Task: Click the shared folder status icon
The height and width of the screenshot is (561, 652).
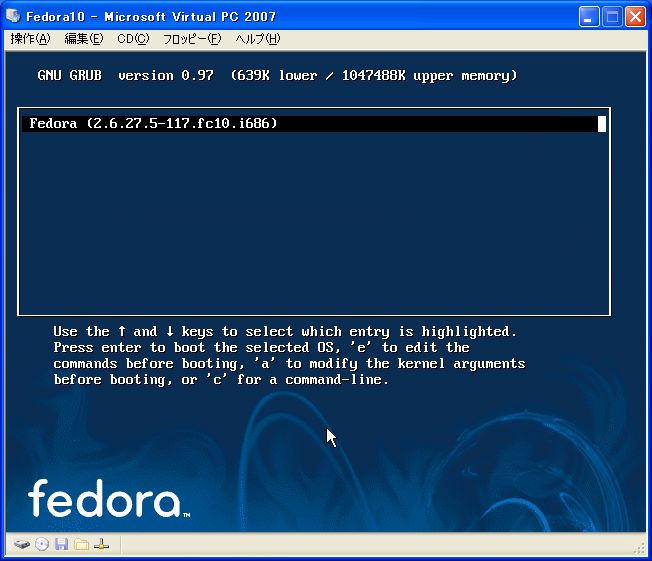Action: (82, 544)
